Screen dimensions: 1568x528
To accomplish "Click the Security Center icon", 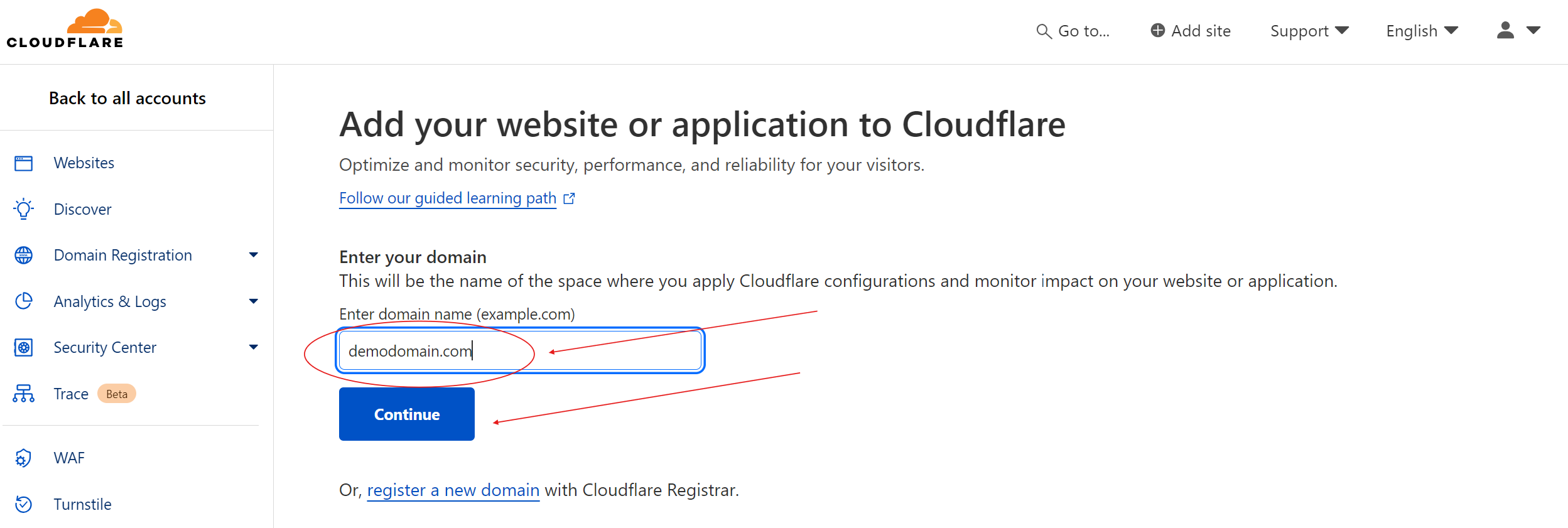I will [24, 347].
